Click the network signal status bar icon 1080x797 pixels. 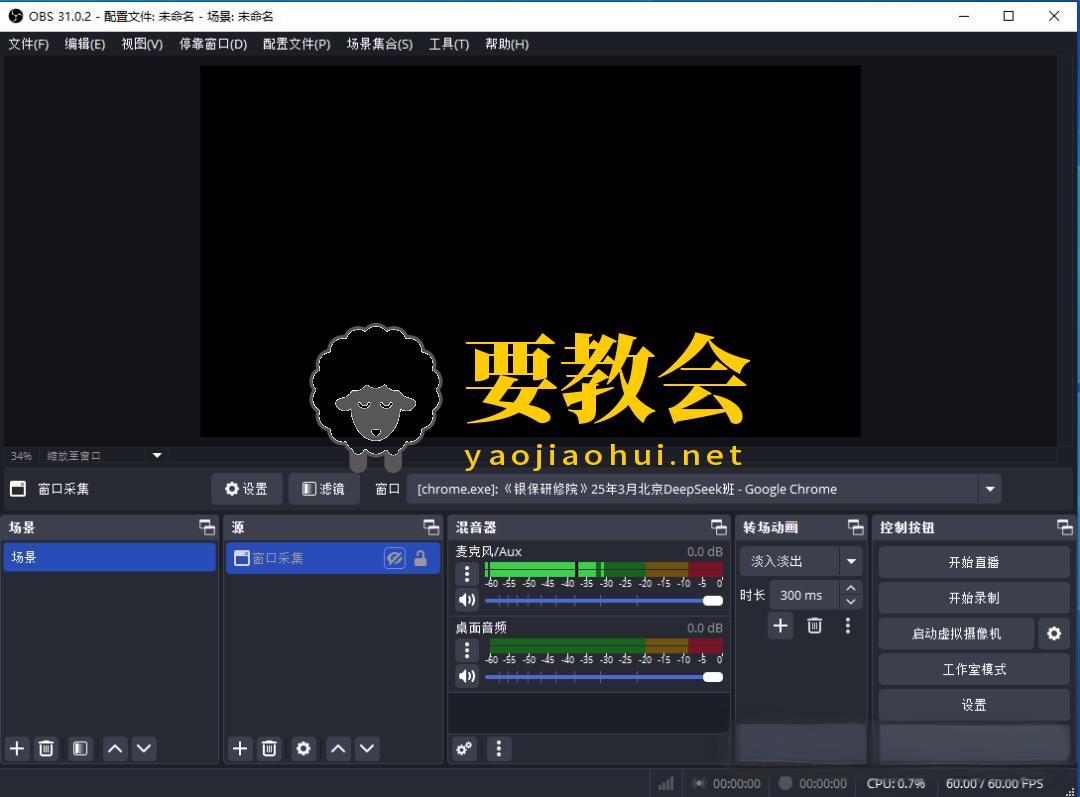coord(666,783)
